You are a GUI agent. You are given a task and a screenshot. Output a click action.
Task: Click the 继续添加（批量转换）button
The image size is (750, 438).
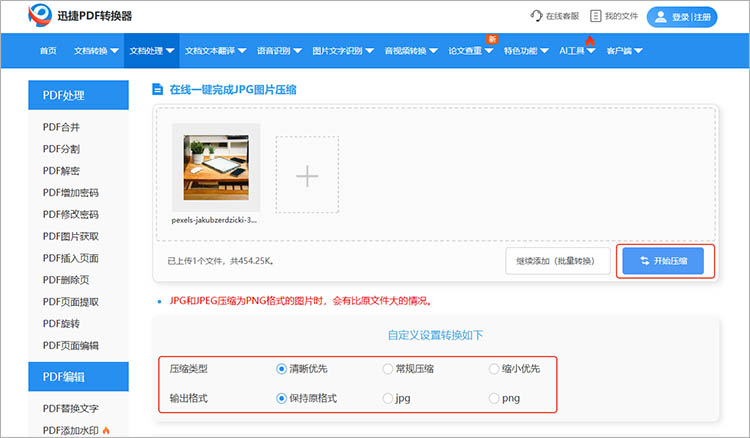click(558, 261)
